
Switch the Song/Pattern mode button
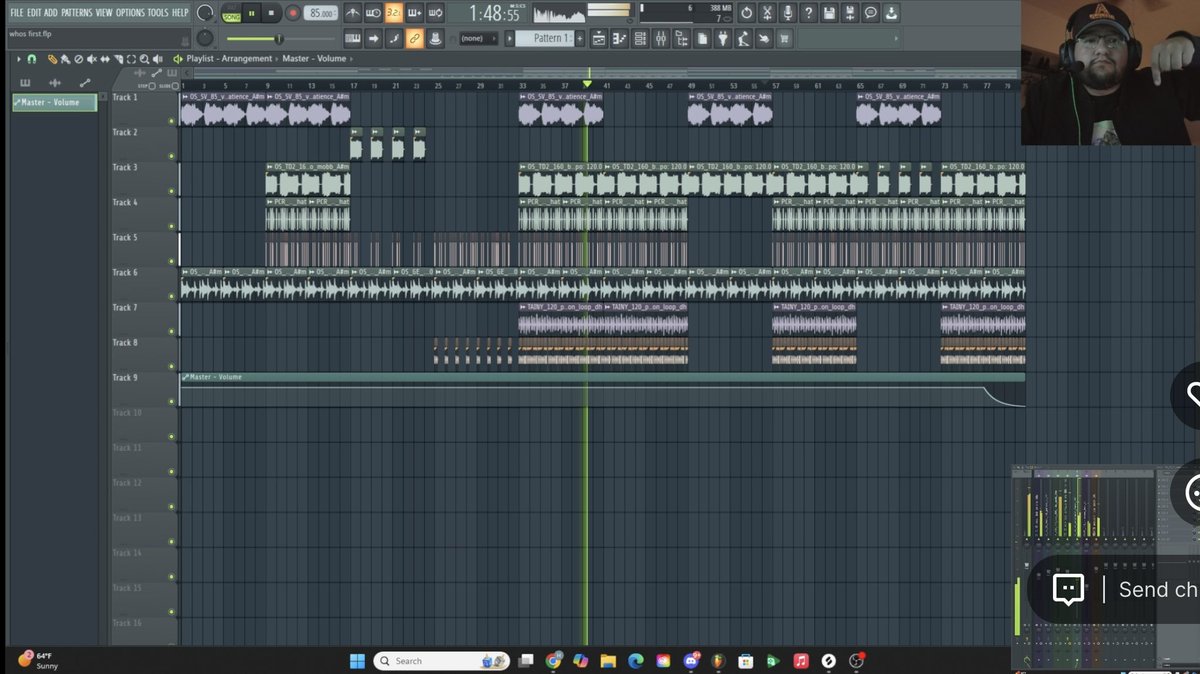[x=232, y=14]
